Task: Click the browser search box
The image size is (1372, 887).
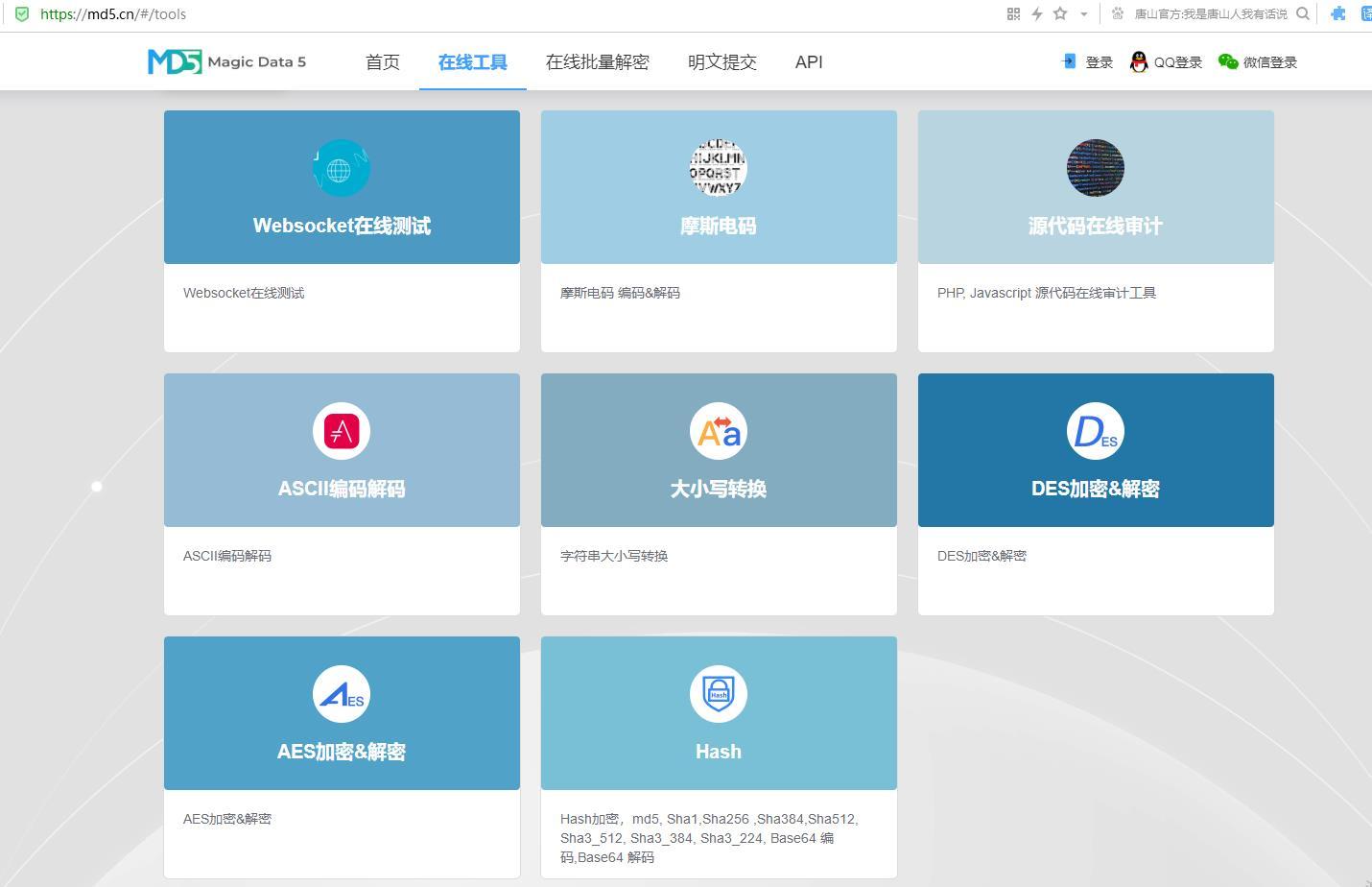Action: (1210, 13)
